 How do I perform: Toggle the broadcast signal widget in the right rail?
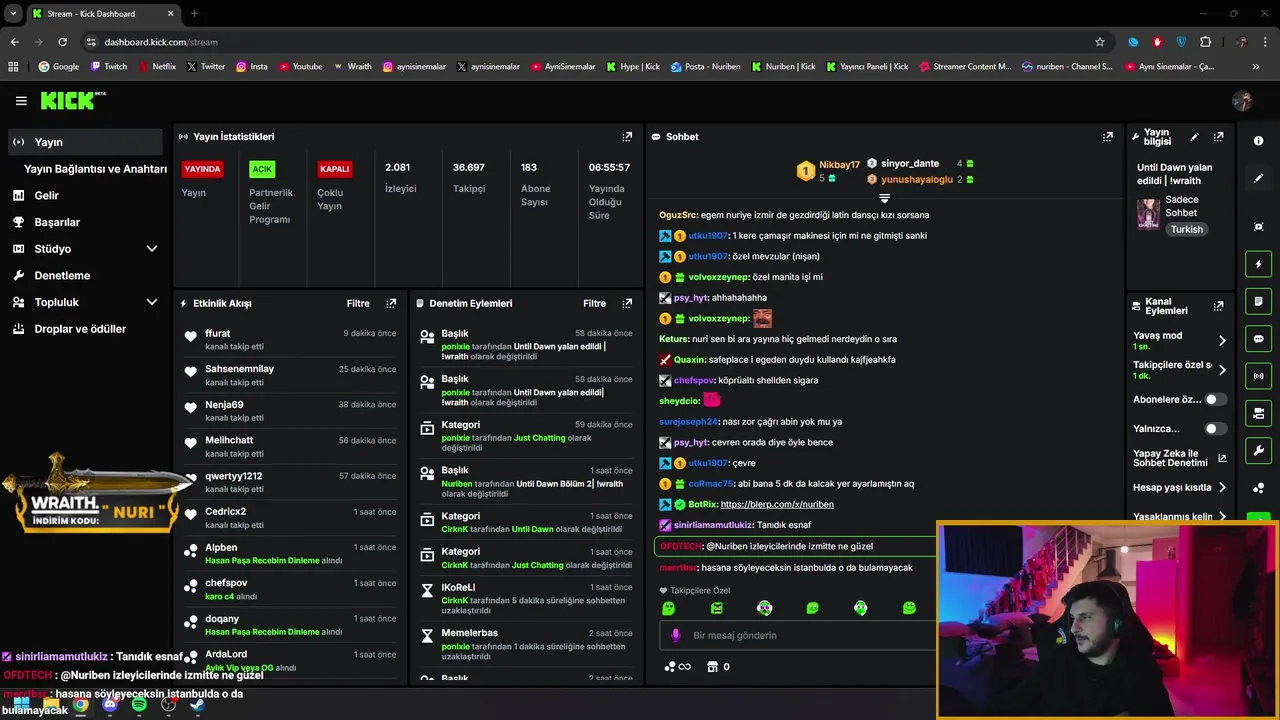pos(1258,376)
